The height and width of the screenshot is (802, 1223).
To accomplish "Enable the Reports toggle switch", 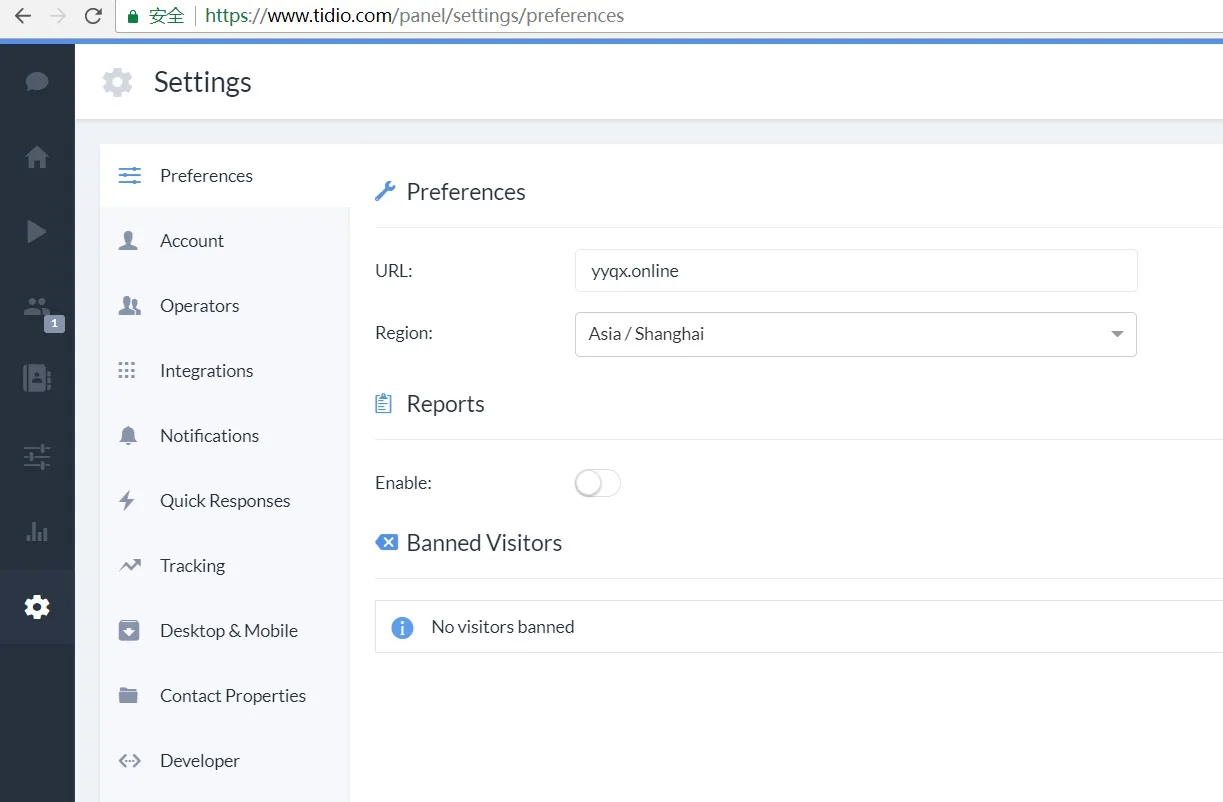I will pyautogui.click(x=597, y=484).
